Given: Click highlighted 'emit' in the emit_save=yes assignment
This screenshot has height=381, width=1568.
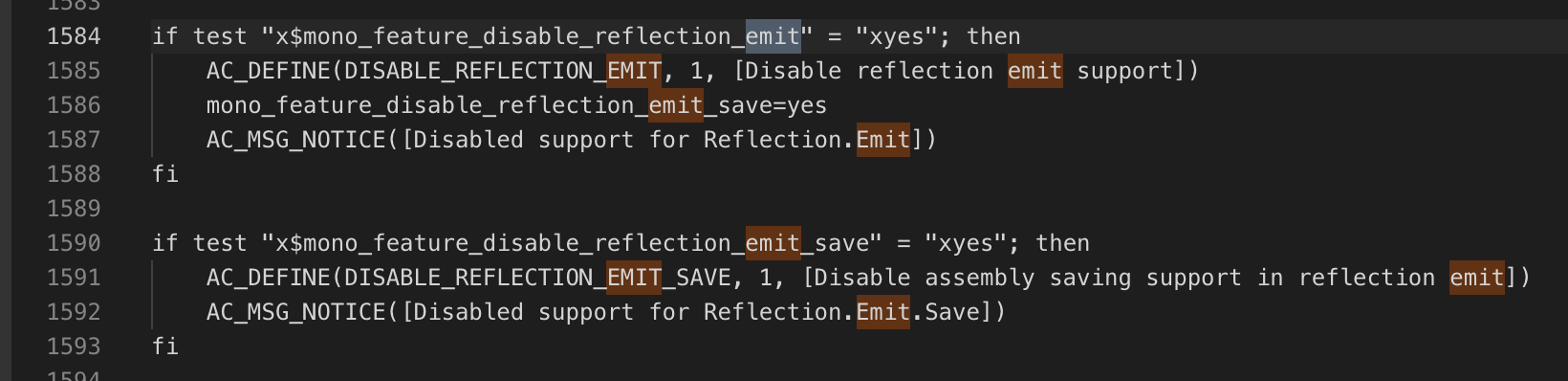Looking at the screenshot, I should pos(676,105).
